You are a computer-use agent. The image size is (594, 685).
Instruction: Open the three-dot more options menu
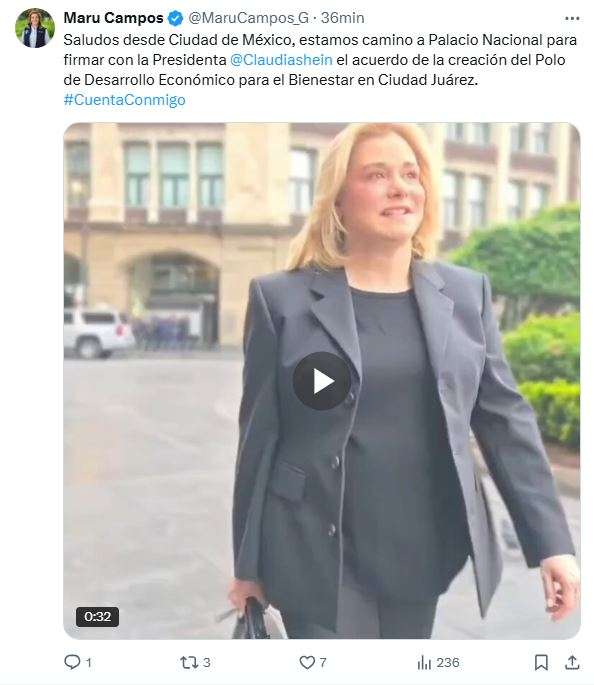tap(572, 18)
